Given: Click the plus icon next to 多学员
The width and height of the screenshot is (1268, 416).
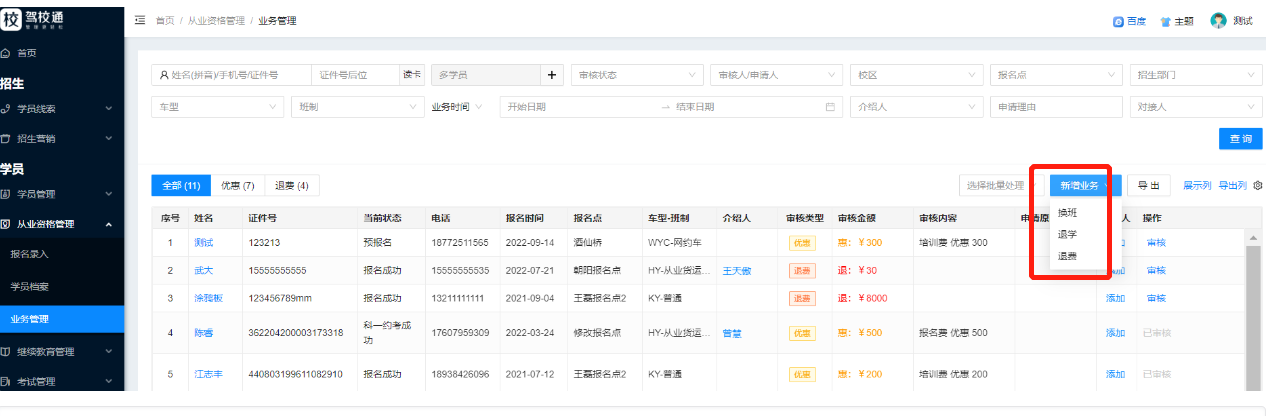Looking at the screenshot, I should 552,75.
